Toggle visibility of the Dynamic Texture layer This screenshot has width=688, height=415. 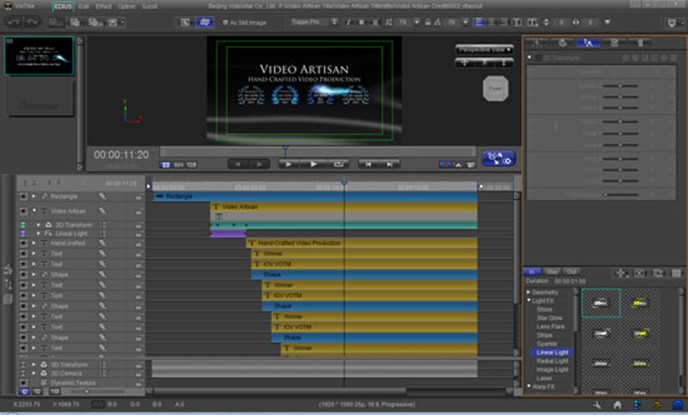23,383
